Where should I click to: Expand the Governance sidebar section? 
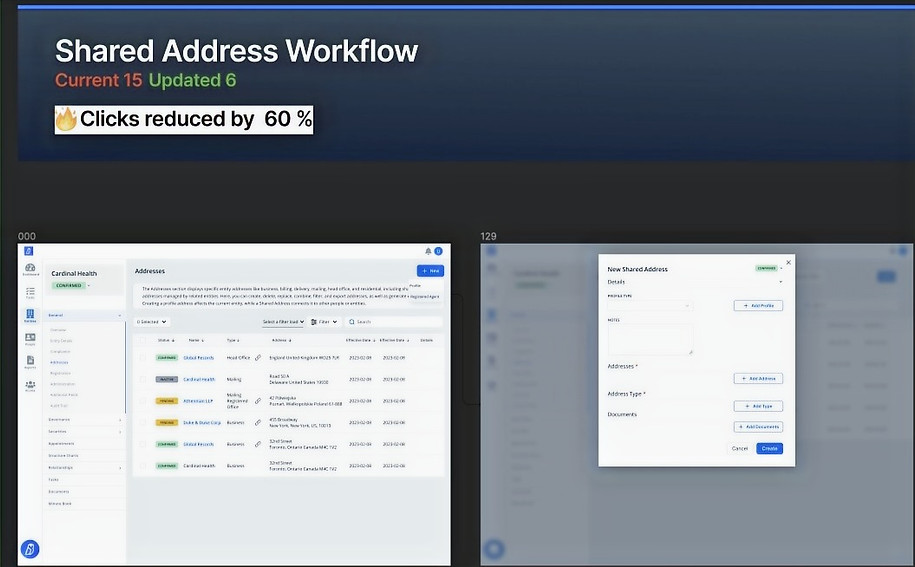click(x=120, y=419)
